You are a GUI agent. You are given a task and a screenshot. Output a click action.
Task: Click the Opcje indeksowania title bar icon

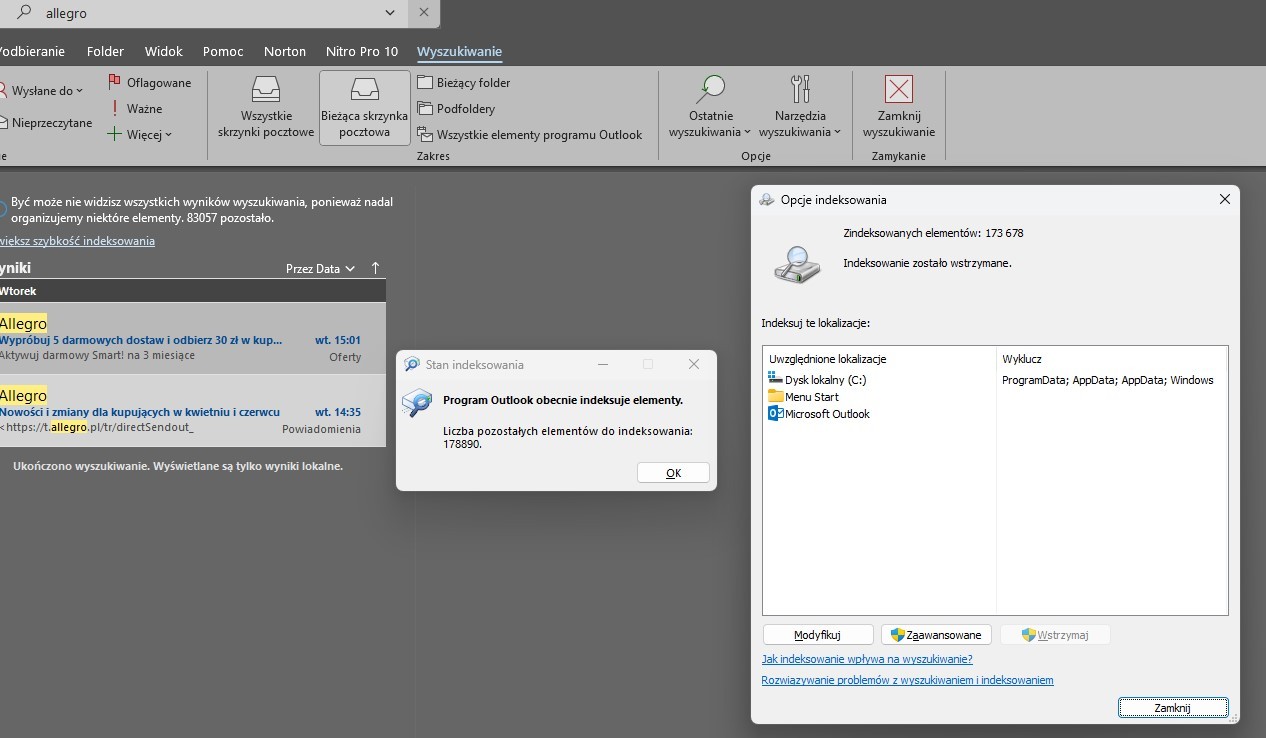pos(767,199)
